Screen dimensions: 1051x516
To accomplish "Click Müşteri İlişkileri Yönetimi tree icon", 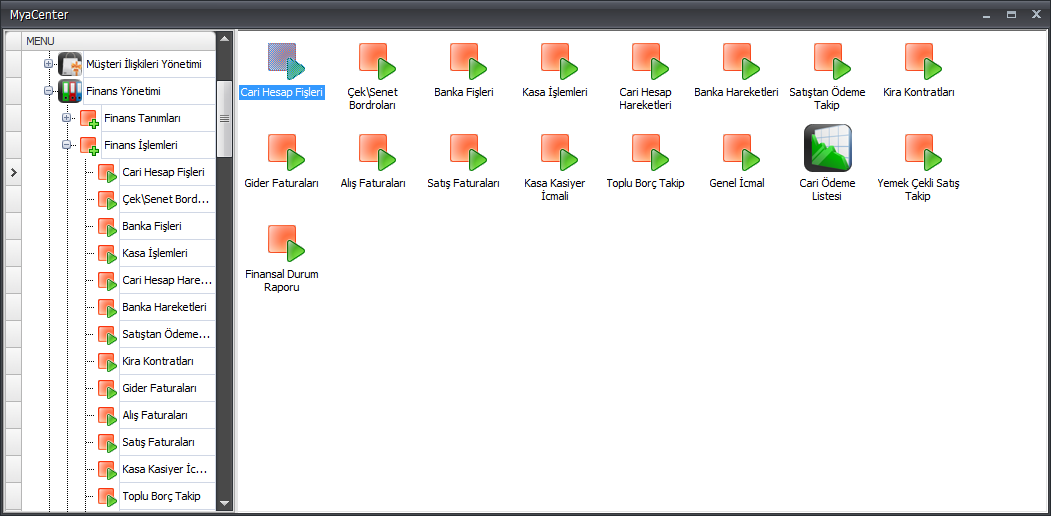I will click(70, 64).
